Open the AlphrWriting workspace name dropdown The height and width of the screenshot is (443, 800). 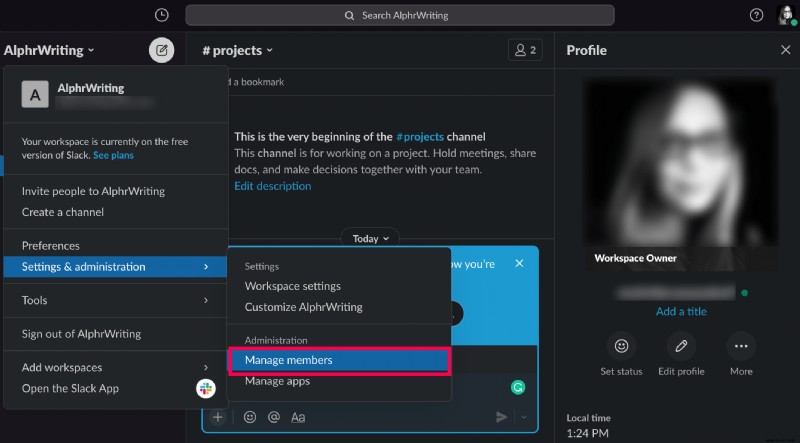pyautogui.click(x=48, y=50)
